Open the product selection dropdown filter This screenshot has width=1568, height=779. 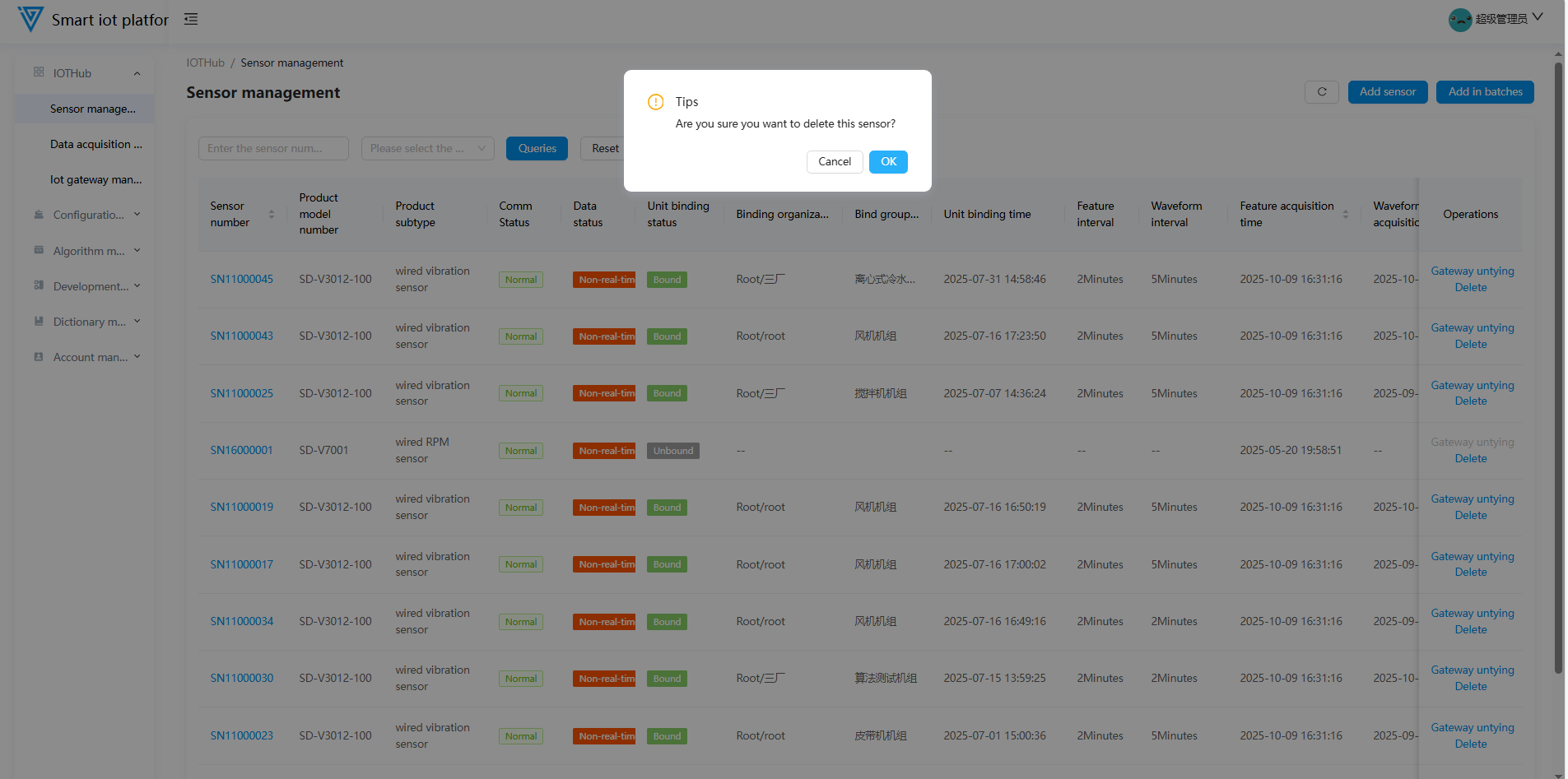(428, 149)
